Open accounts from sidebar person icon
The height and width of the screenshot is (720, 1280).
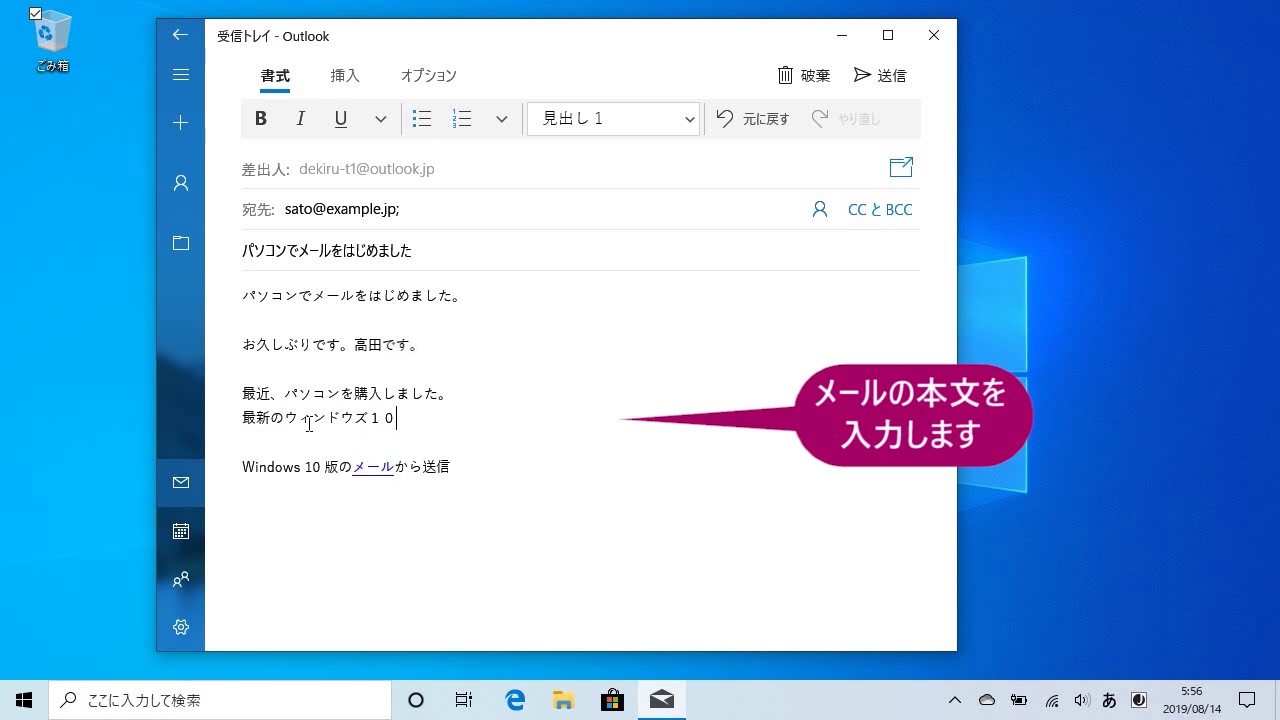pos(180,183)
